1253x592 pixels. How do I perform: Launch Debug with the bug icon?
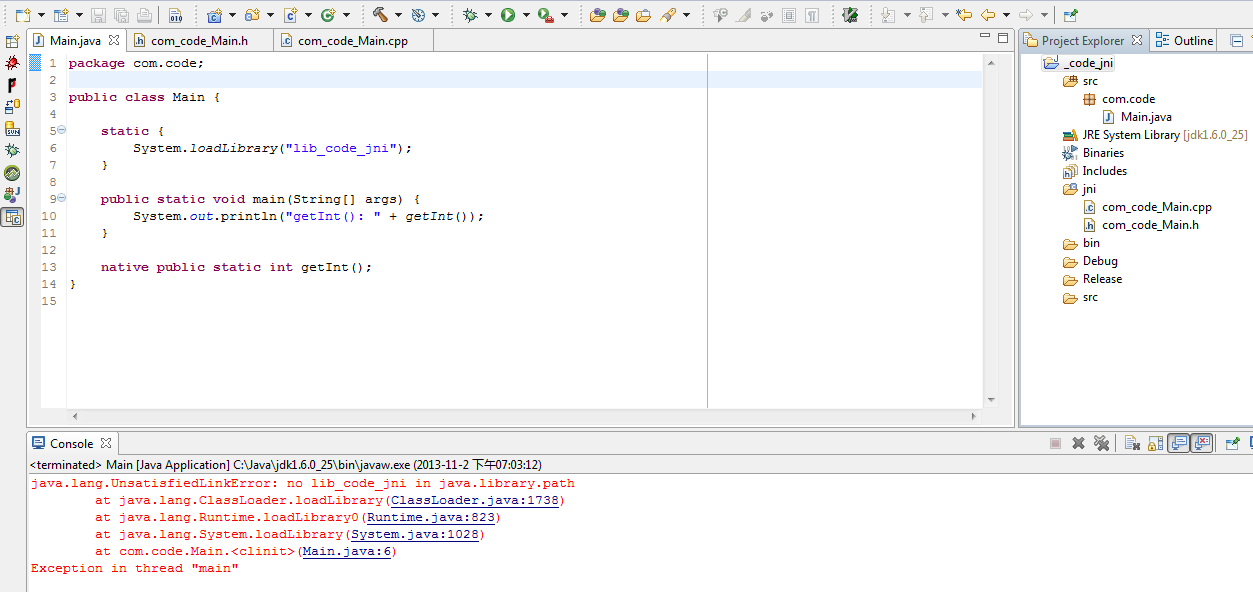[x=470, y=15]
